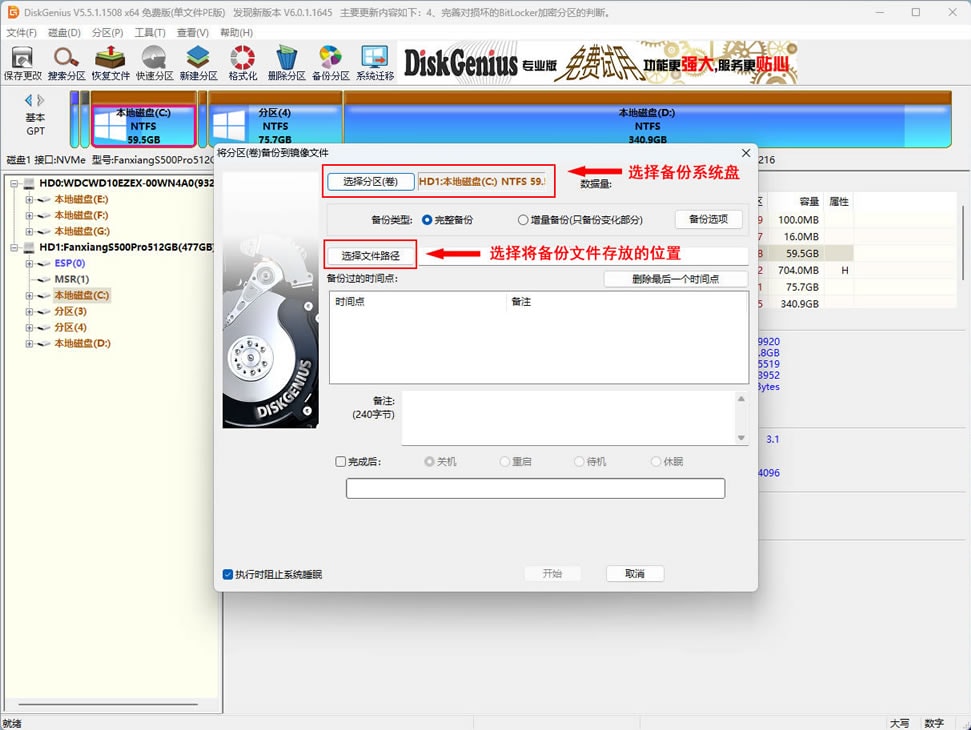The image size is (971, 730).
Task: Click inside the 备注 notes text box
Action: coord(568,418)
